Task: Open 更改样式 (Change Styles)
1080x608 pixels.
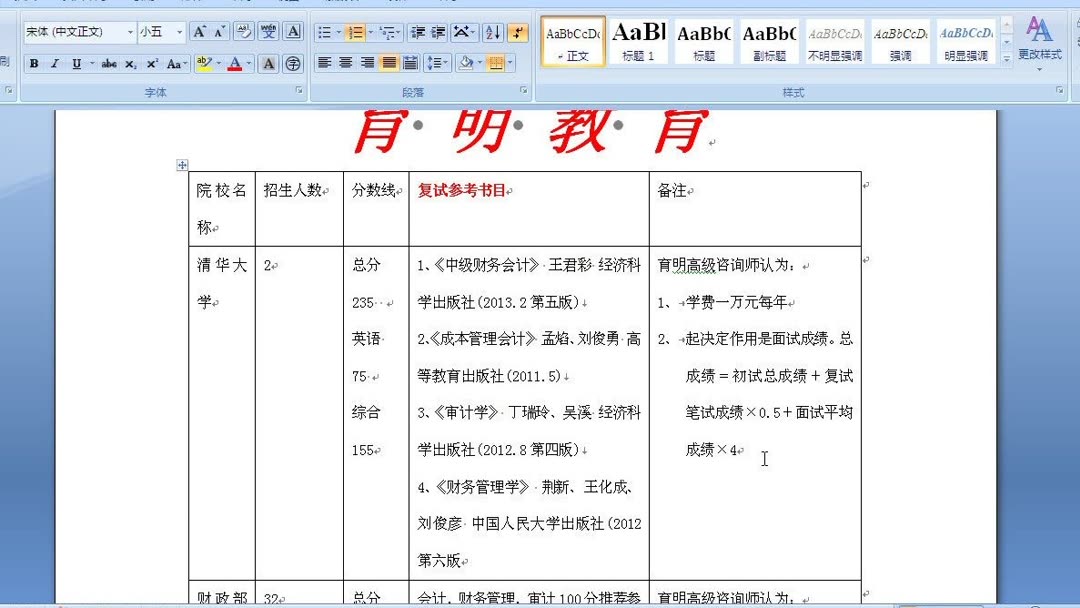Action: coord(1040,42)
